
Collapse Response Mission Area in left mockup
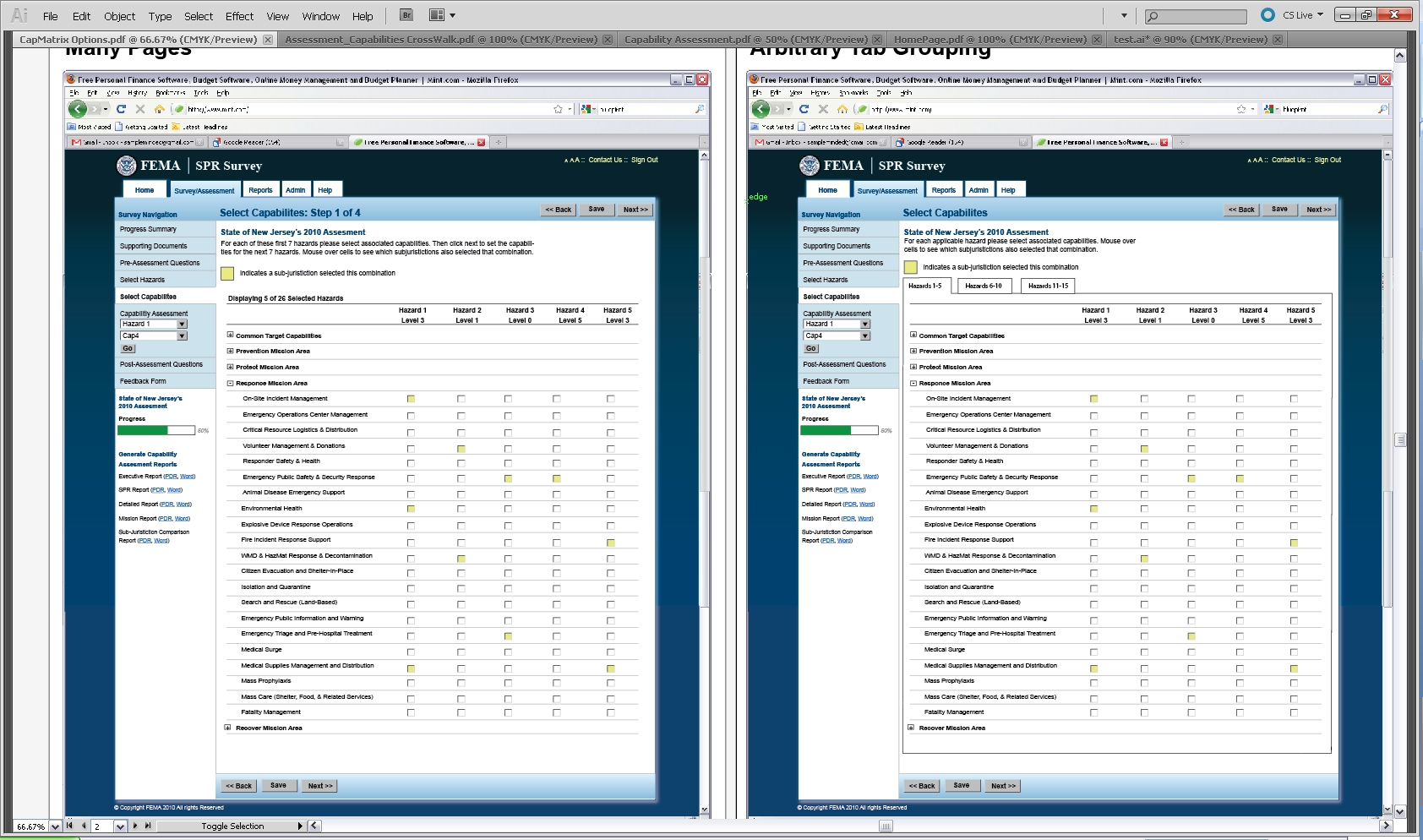[x=230, y=383]
